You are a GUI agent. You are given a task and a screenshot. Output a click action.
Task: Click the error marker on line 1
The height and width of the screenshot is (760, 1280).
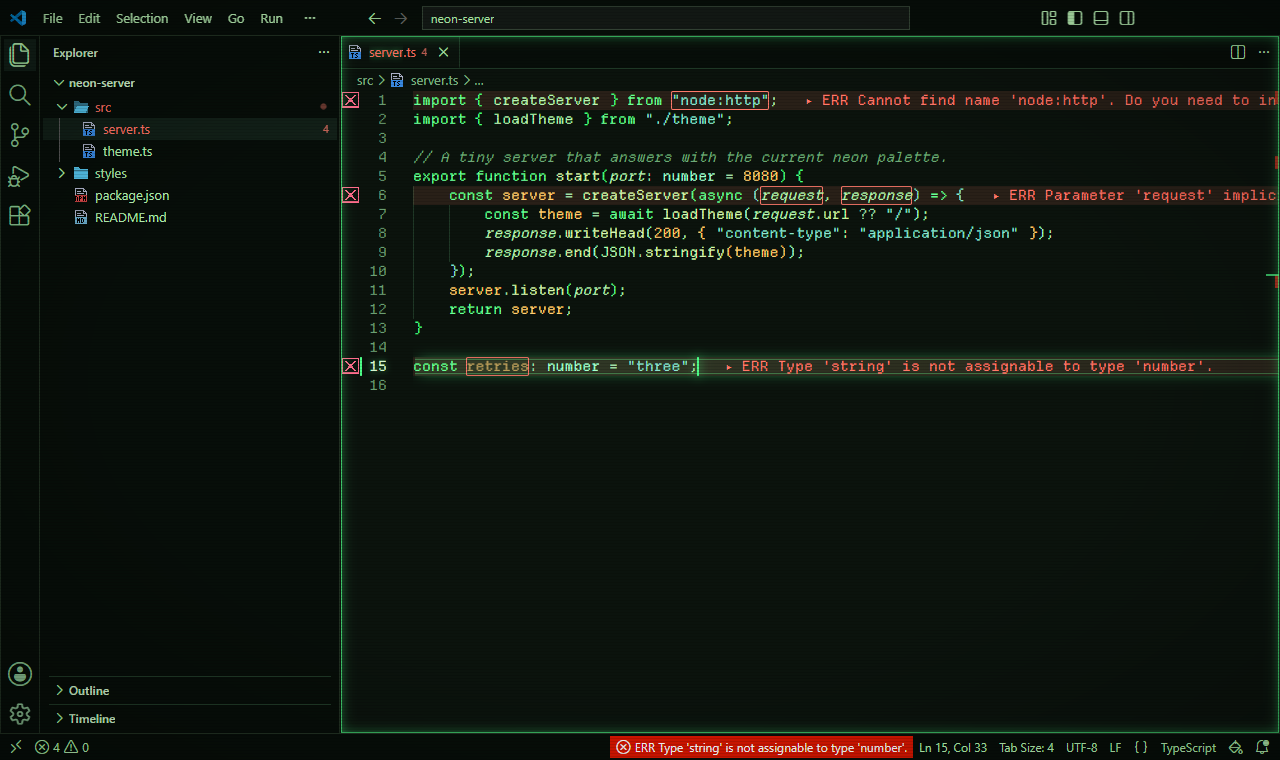click(x=351, y=100)
